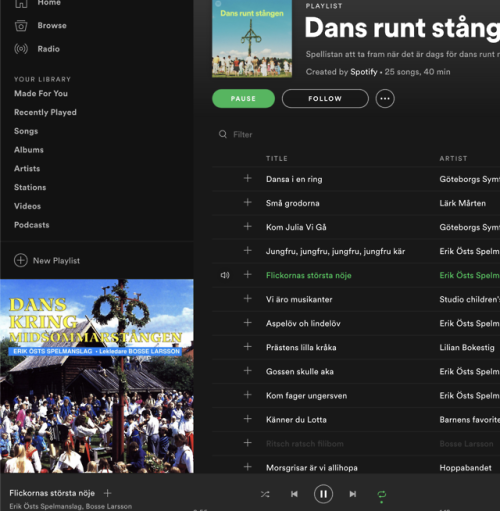Screen dimensions: 500x511
Task: Add Gossen skulle aka to library
Action: pos(248,371)
